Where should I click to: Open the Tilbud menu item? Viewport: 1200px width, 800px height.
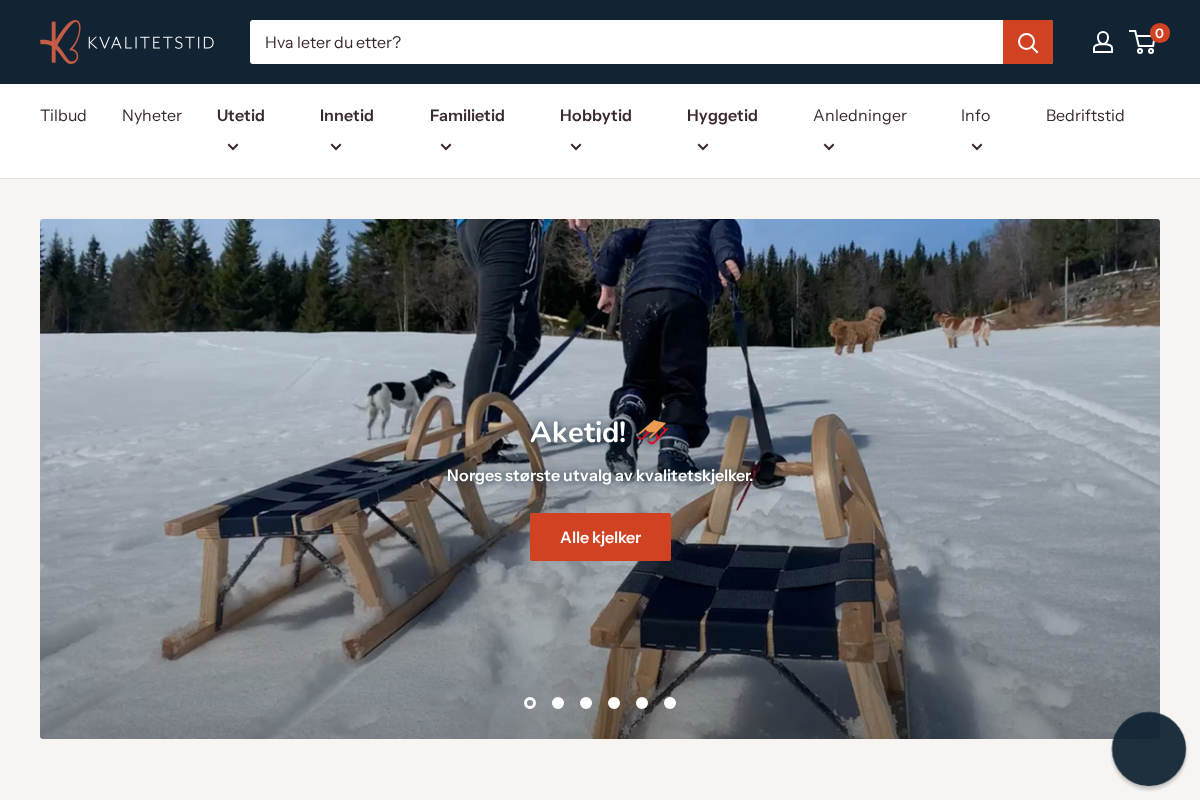(63, 115)
